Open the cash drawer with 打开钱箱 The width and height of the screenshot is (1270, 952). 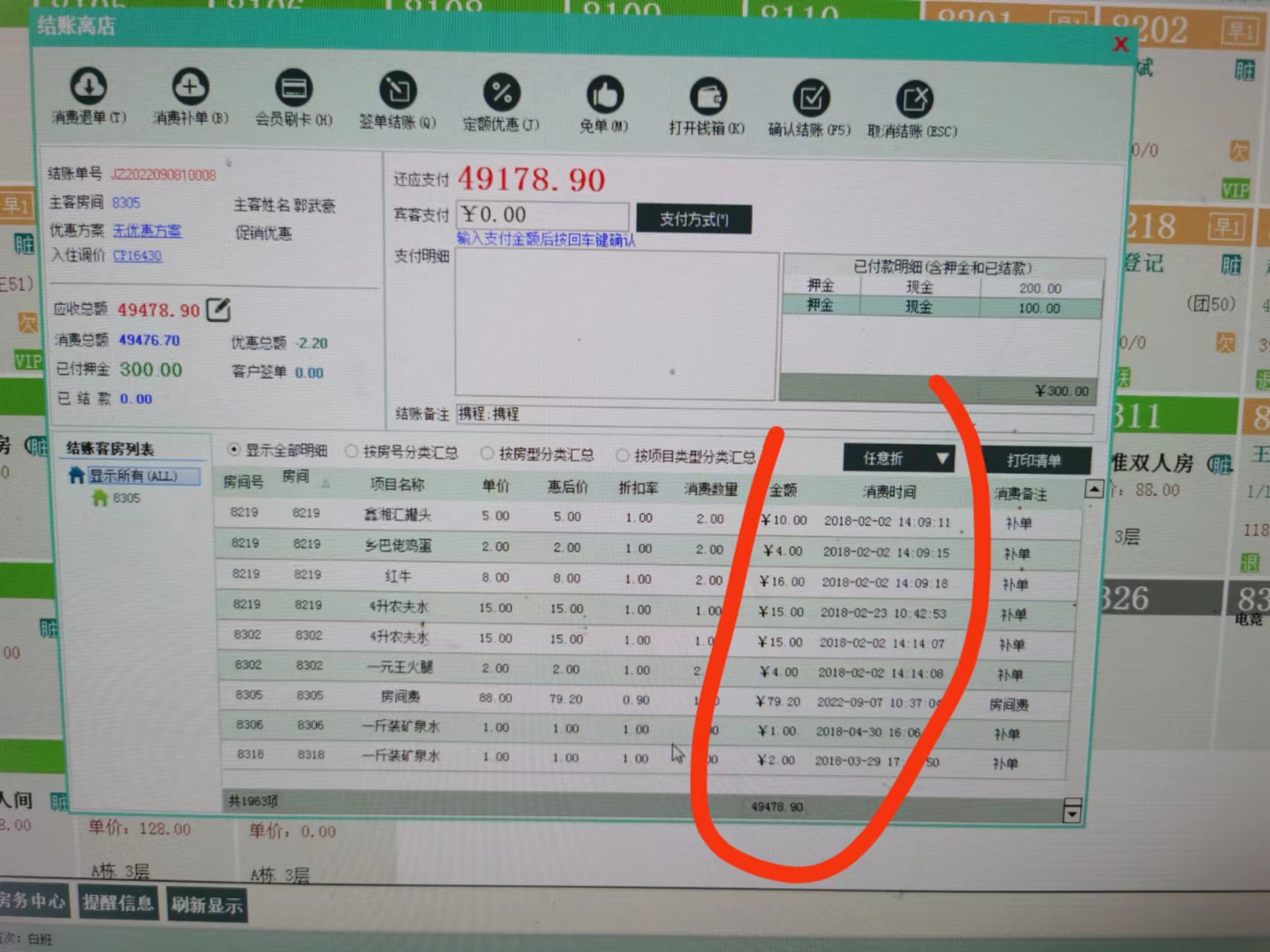(707, 97)
